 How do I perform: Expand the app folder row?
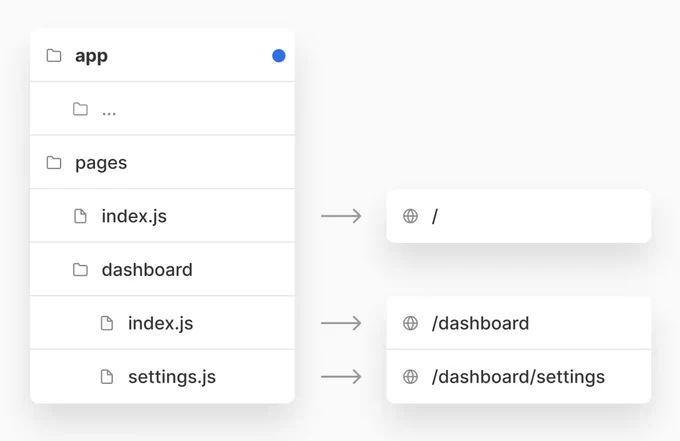coord(162,55)
